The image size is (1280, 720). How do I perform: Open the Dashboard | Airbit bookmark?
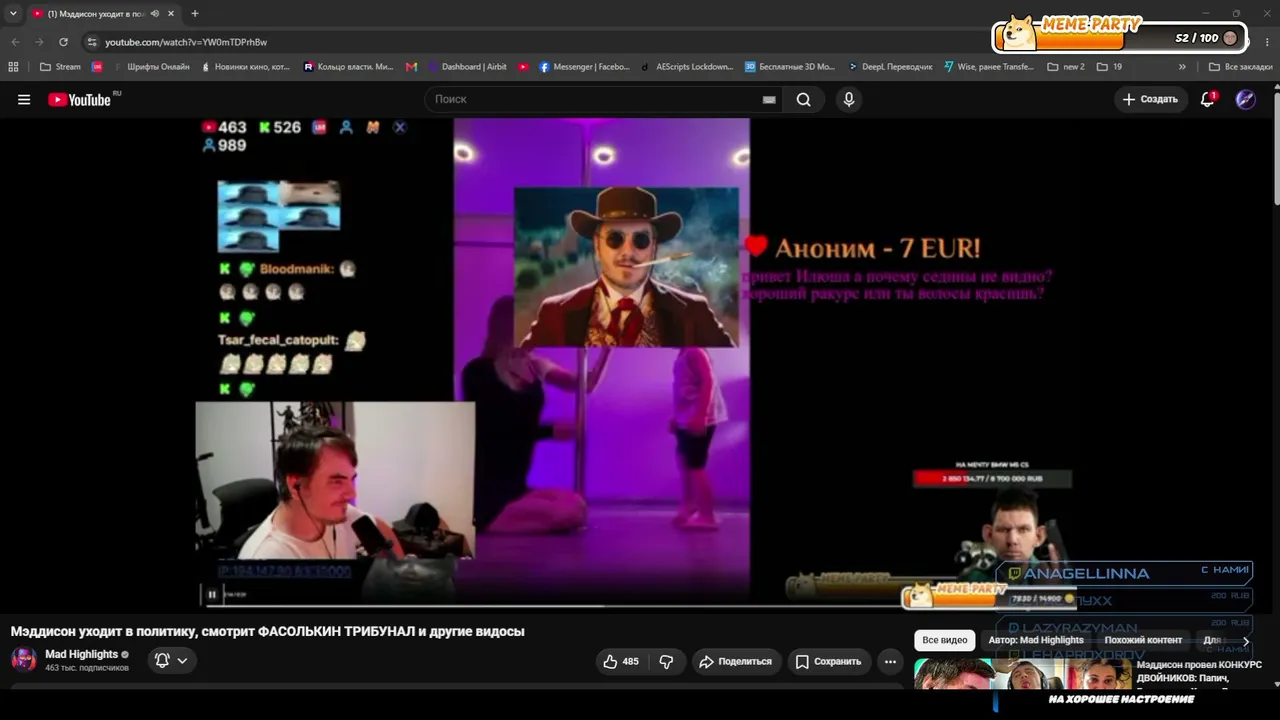(467, 67)
